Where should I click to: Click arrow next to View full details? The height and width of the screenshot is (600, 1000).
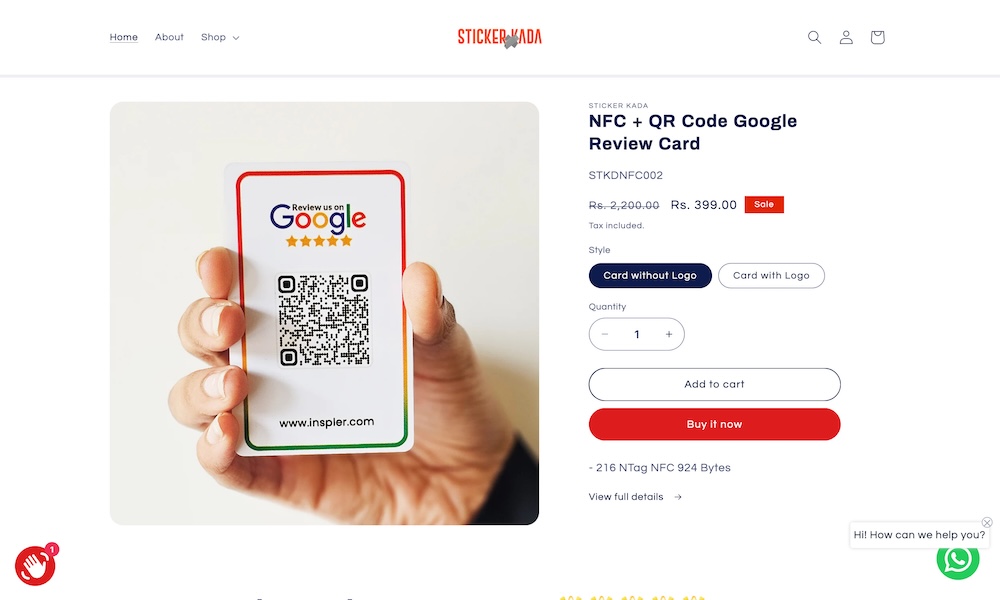[x=678, y=497]
